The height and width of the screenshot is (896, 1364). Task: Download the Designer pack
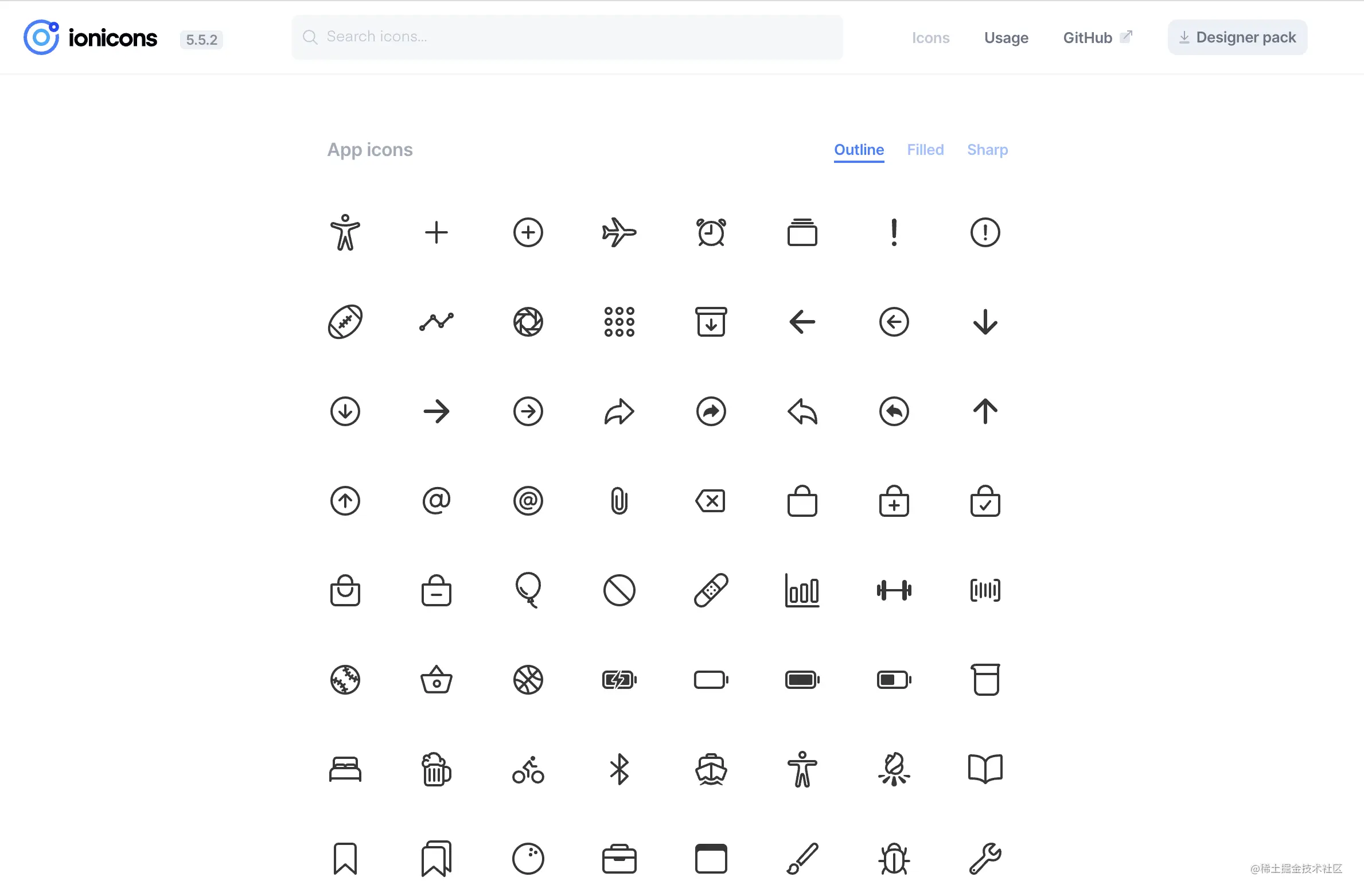point(1237,38)
